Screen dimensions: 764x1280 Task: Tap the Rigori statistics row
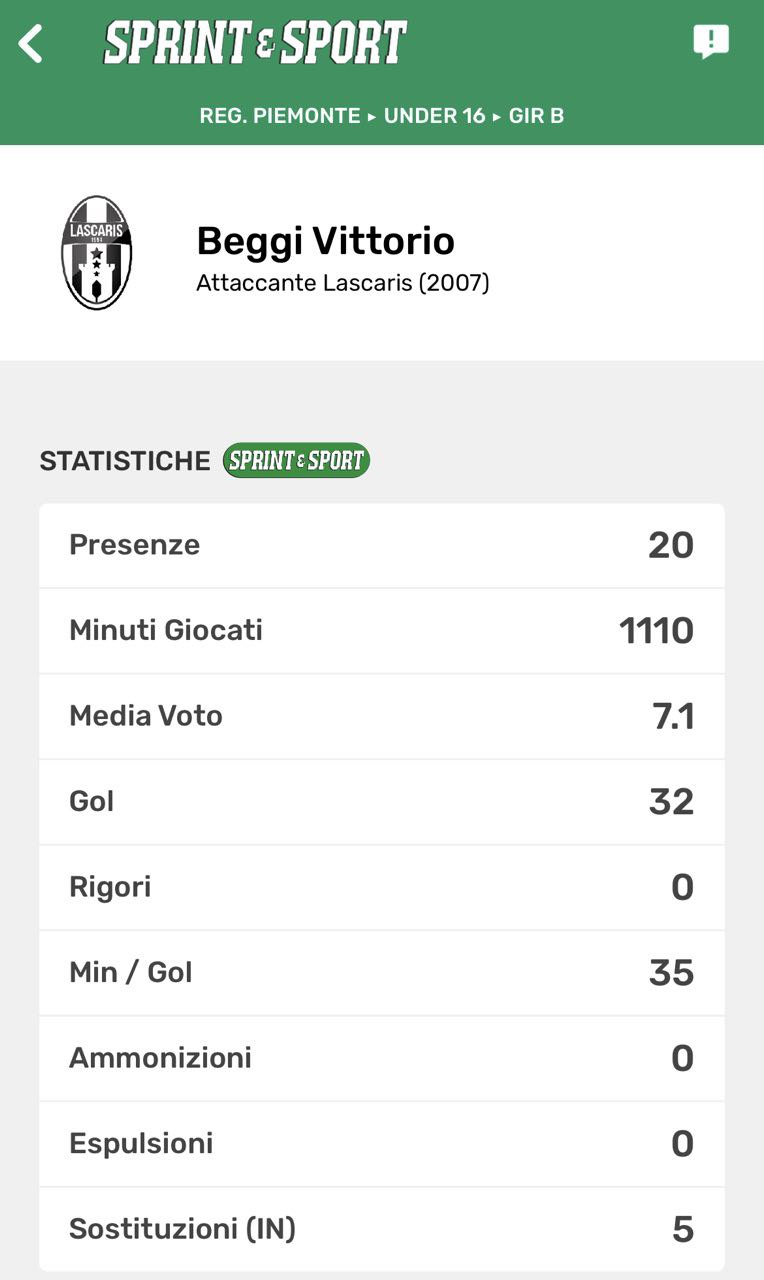click(x=382, y=887)
